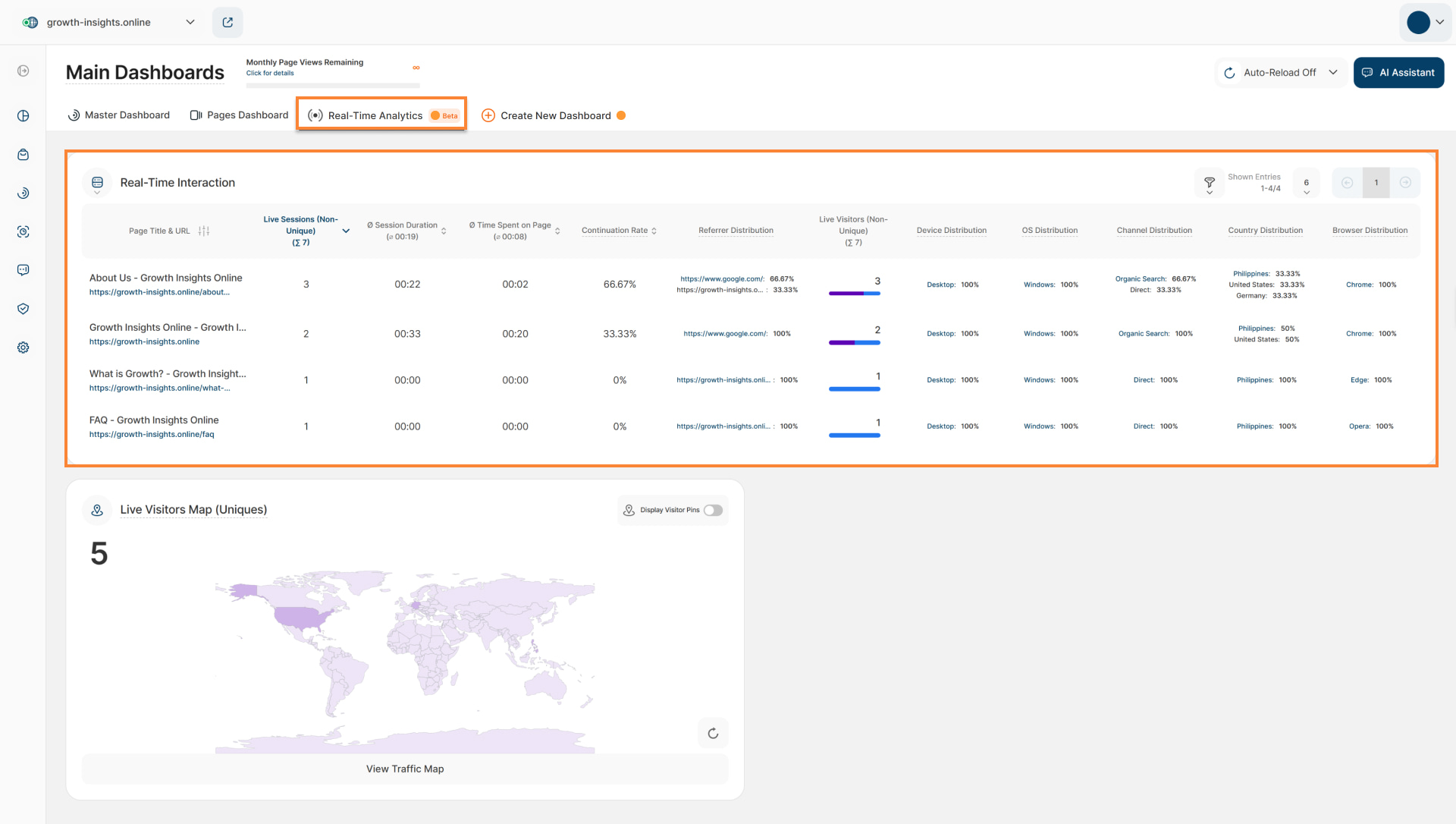Open the filter icon in Real-Time Interaction
The image size is (1456, 824).
[x=1210, y=183]
